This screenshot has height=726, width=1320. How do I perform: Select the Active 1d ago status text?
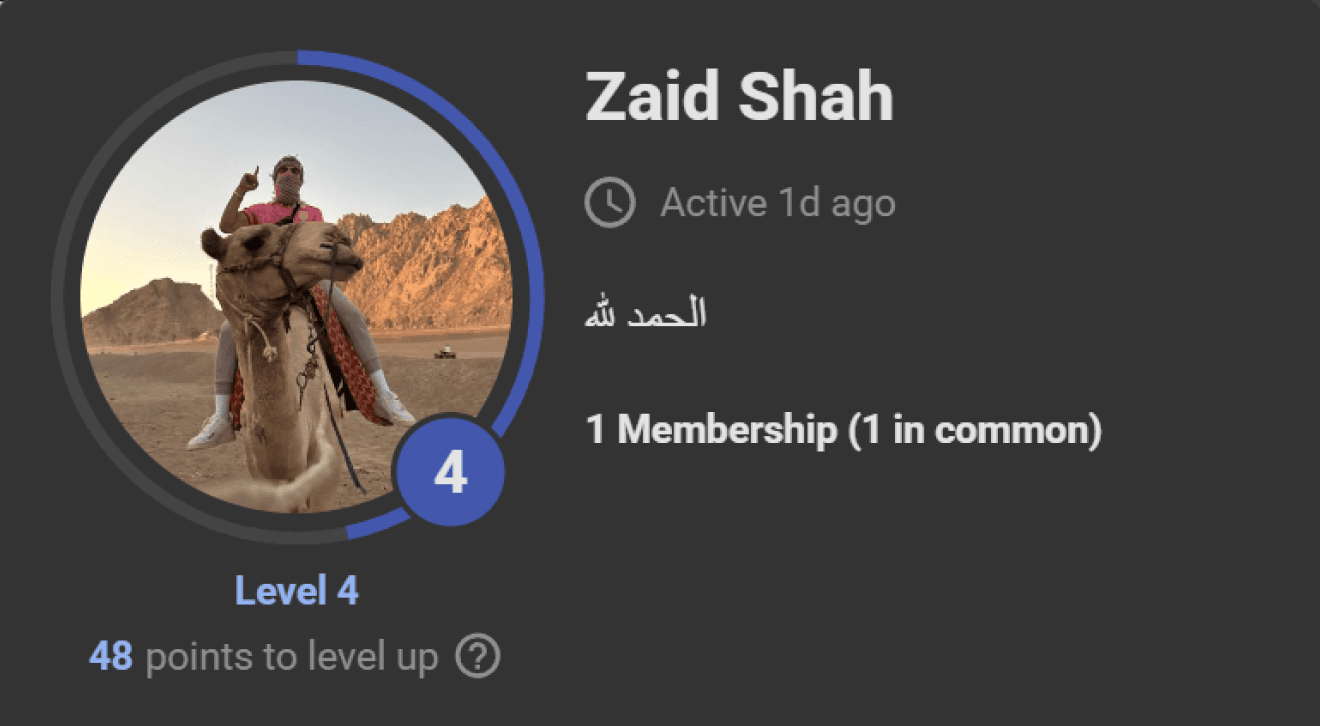click(x=777, y=204)
